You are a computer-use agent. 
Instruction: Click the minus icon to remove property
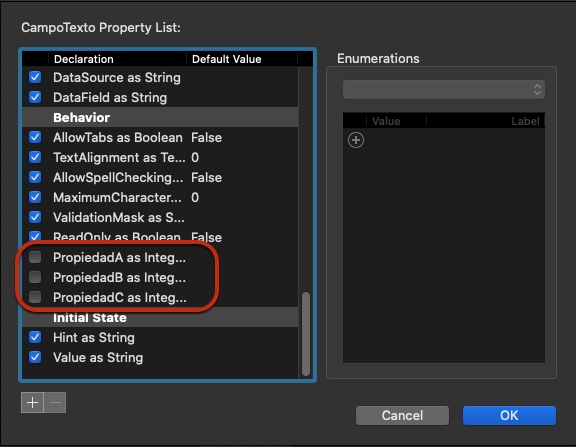click(x=55, y=403)
